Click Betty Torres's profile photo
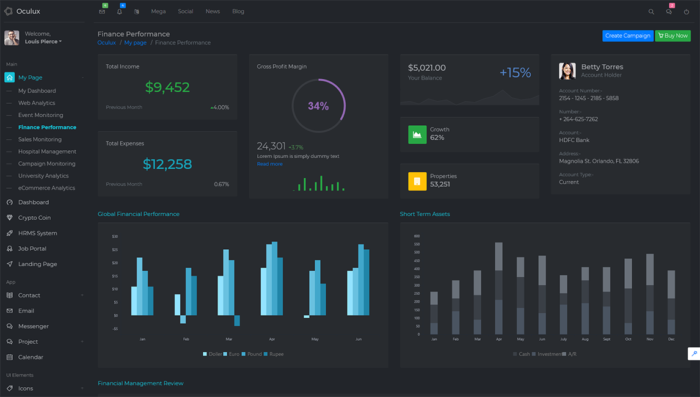The width and height of the screenshot is (700, 397). 567,71
